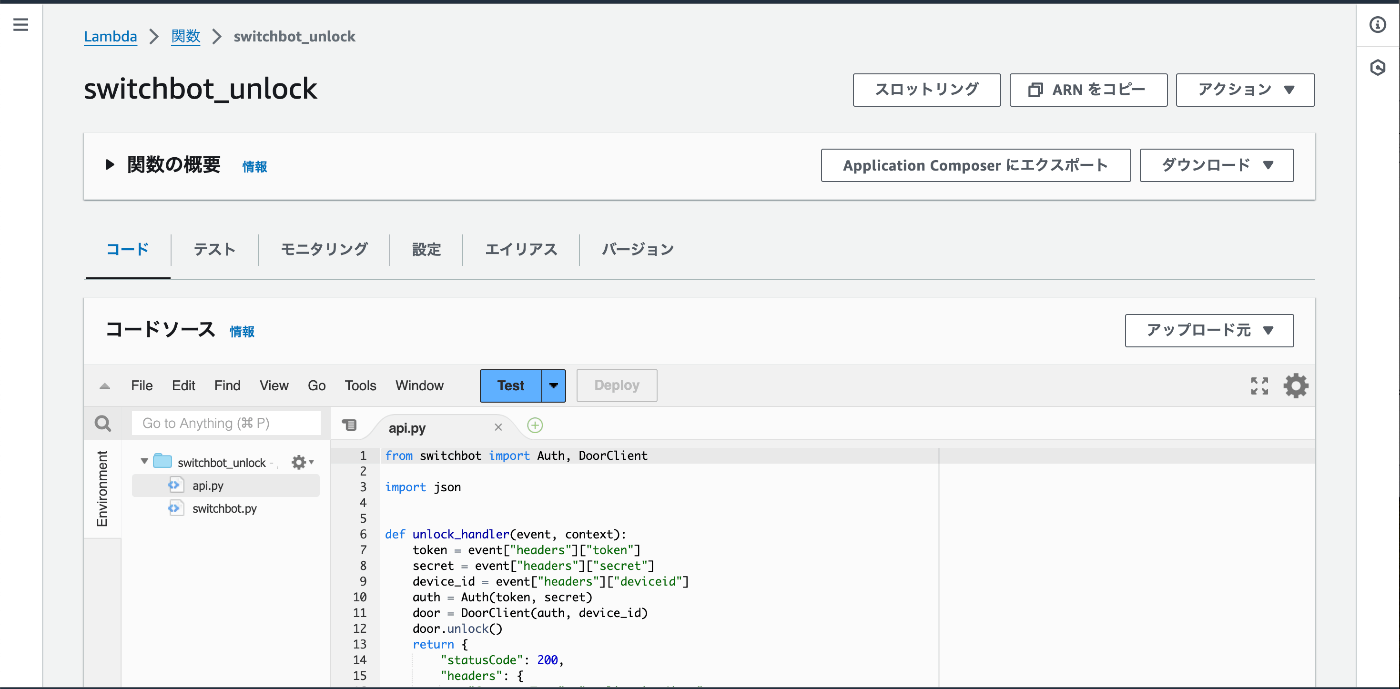Screen dimensions: 1400x689
Task: Select api.py in the file tree
Action: [226, 485]
